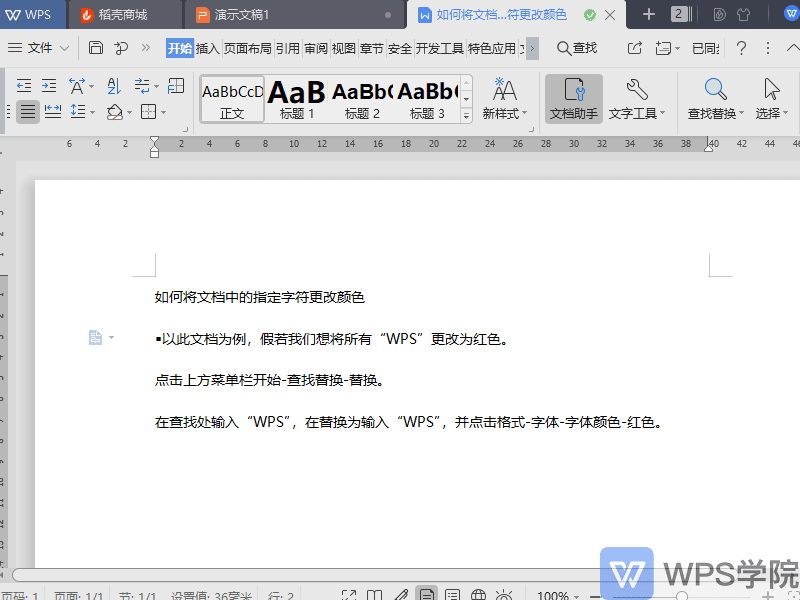Switch to the 视图 ribbon tab
The height and width of the screenshot is (600, 800).
coord(343,48)
